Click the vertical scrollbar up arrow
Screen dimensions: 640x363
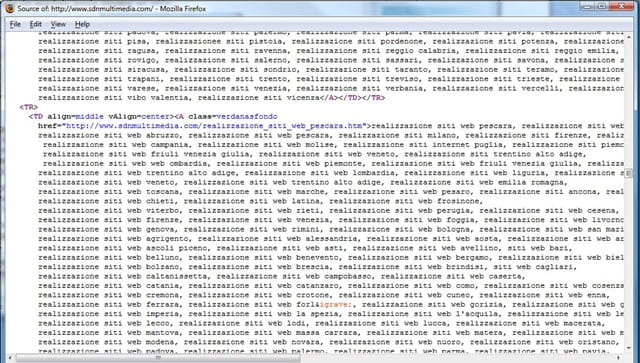[x=629, y=37]
